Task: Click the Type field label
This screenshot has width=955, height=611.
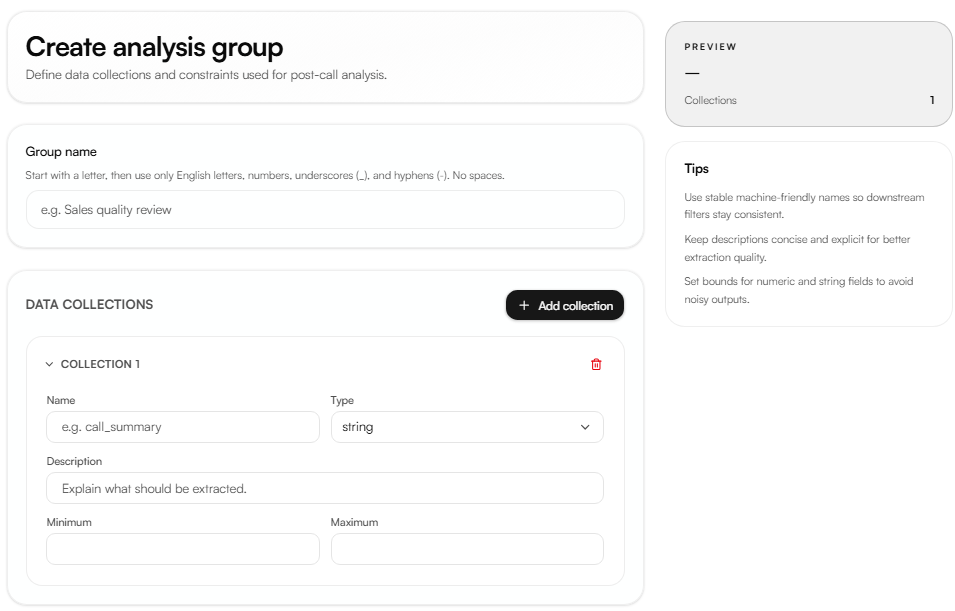Action: [342, 400]
